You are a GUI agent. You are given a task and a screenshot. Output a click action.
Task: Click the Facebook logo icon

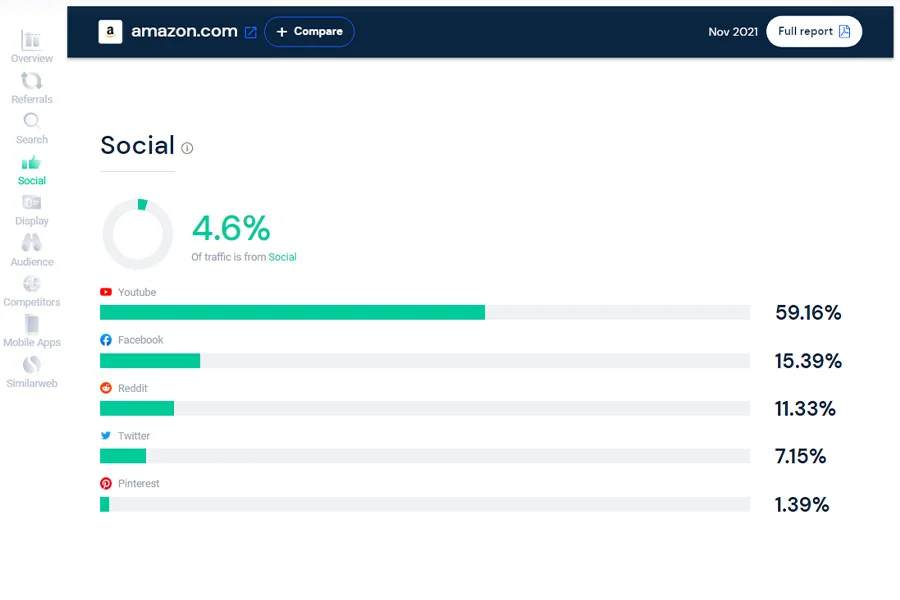pos(106,340)
